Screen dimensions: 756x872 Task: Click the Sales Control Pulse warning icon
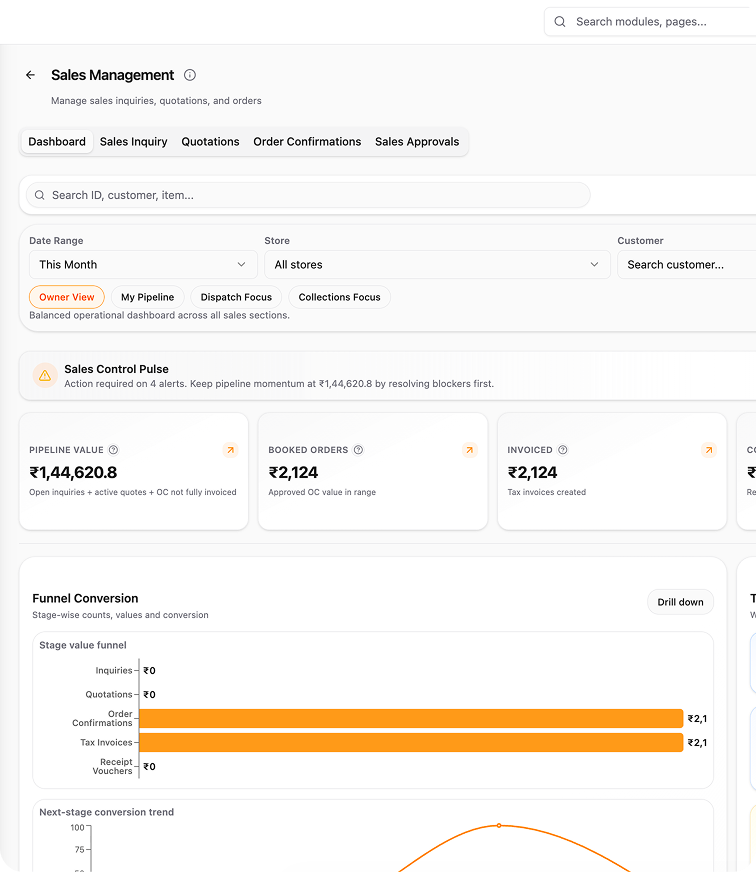(x=45, y=376)
